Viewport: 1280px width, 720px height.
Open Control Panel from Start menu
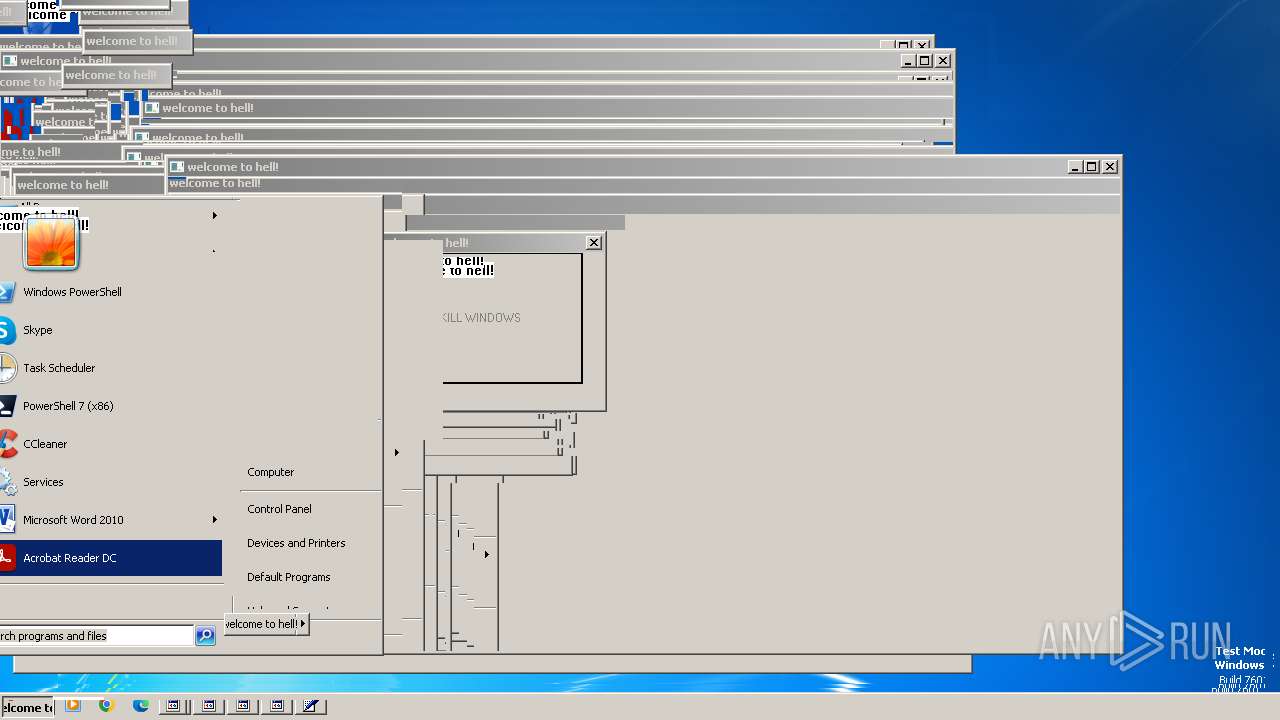pyautogui.click(x=280, y=509)
